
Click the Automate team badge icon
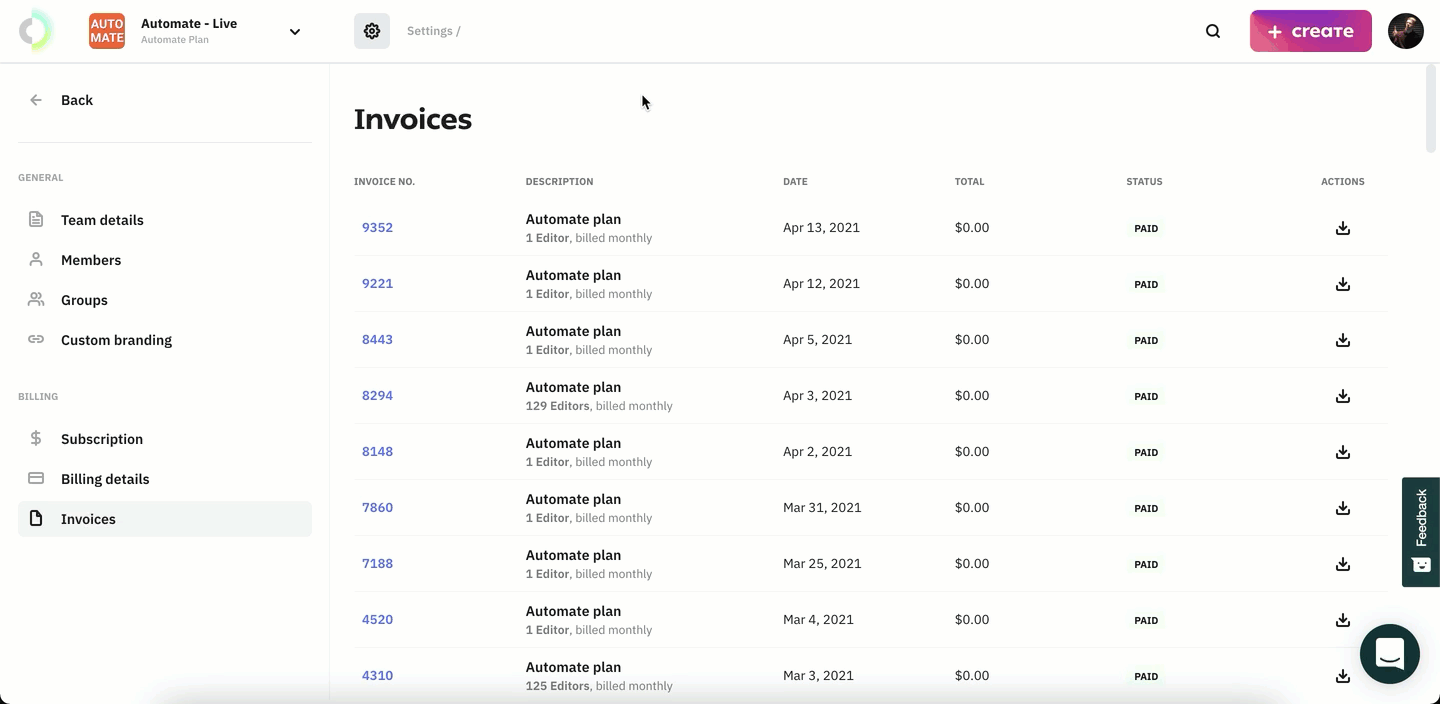pos(107,31)
